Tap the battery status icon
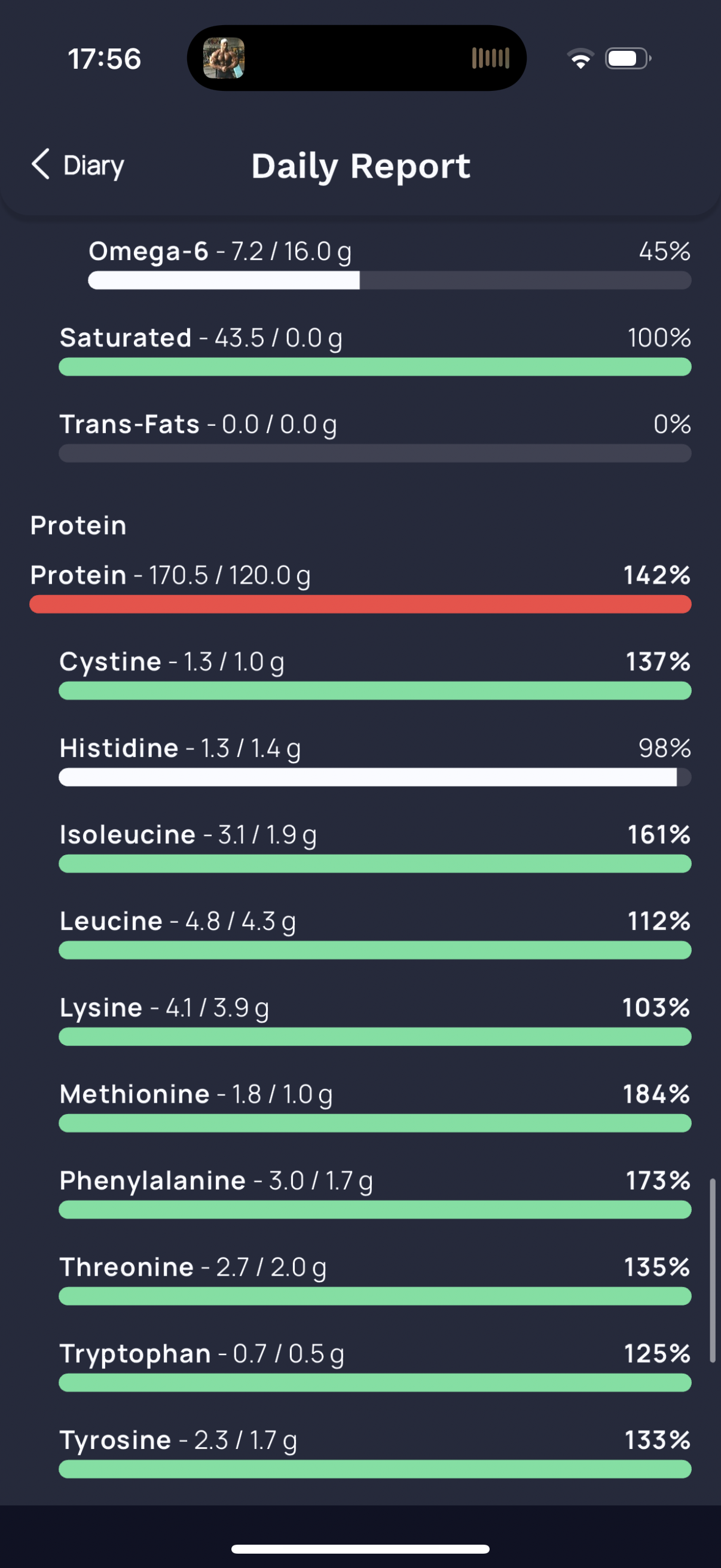Image resolution: width=721 pixels, height=1568 pixels. 628,59
